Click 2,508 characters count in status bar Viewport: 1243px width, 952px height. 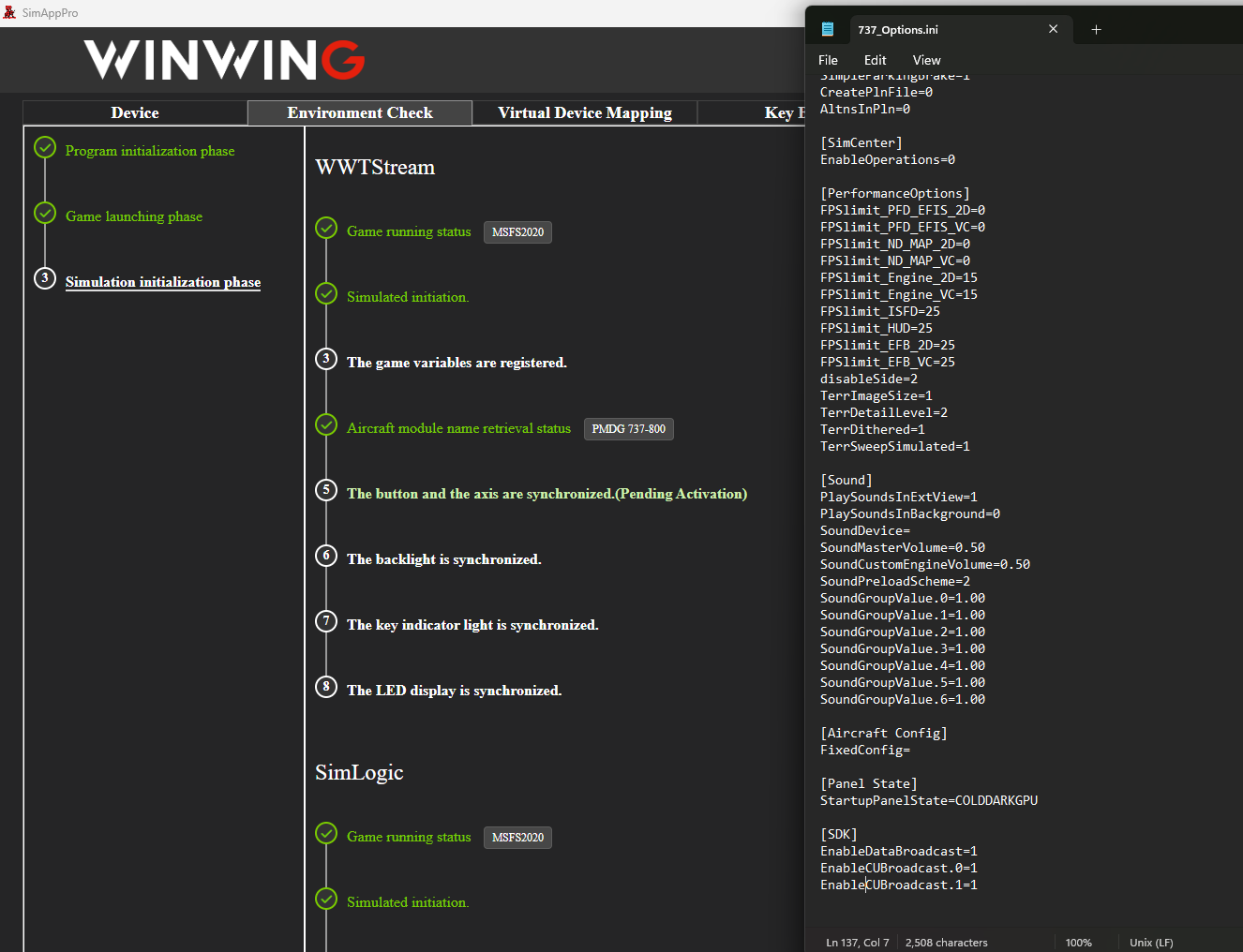click(x=947, y=943)
